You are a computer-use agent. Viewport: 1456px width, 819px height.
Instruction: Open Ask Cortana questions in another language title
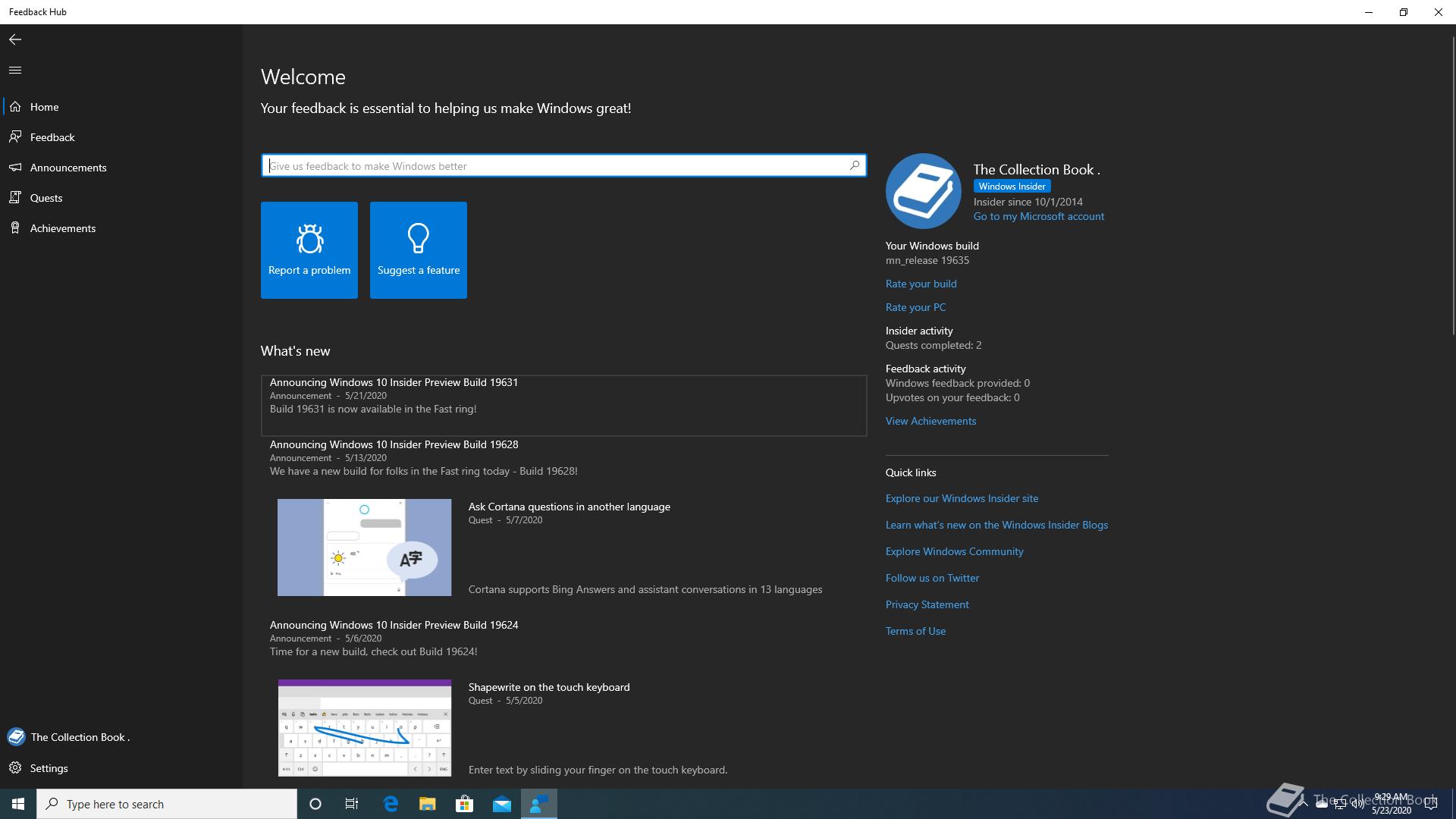click(x=569, y=507)
